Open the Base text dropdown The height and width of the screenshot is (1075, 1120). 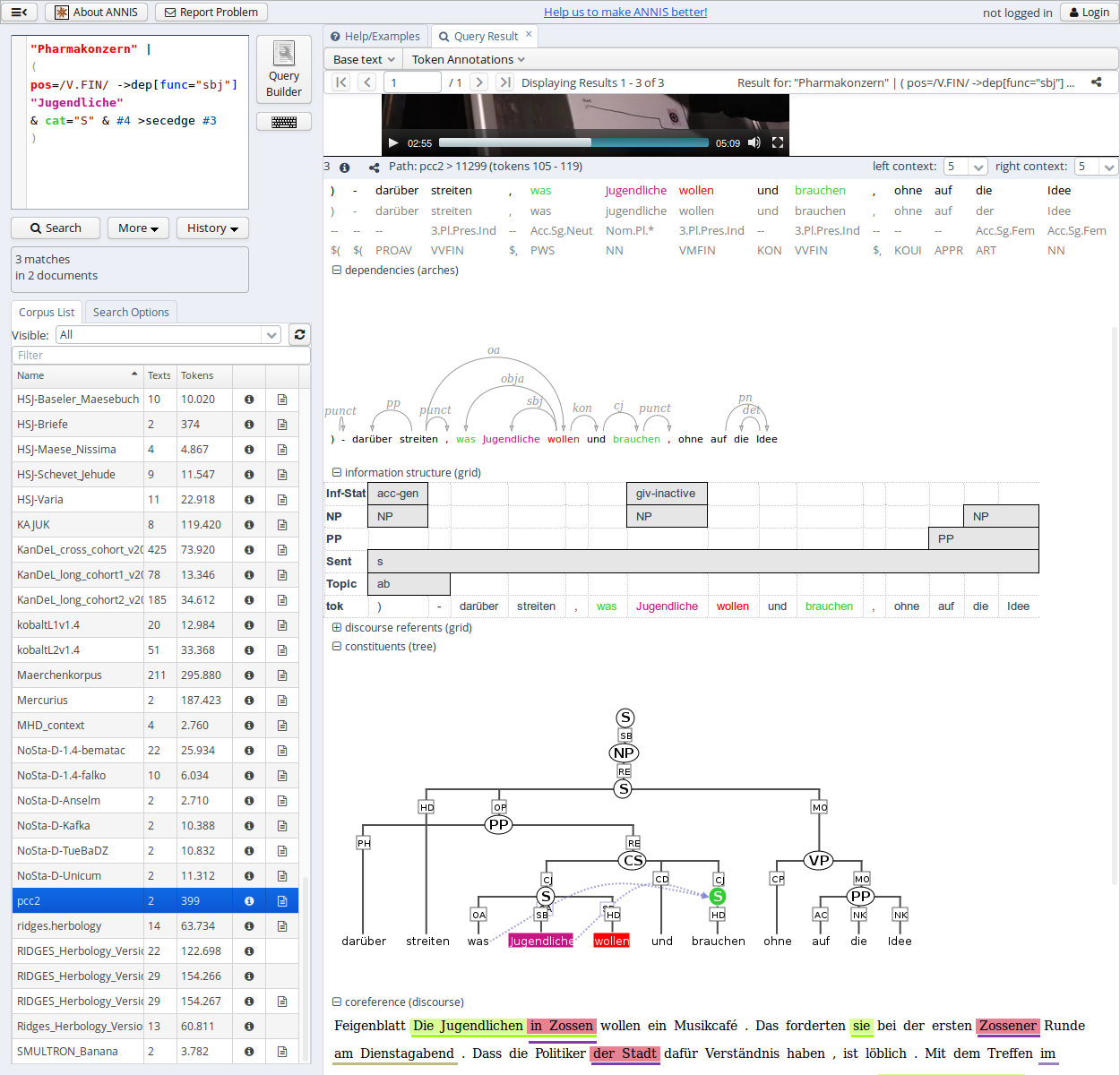[x=362, y=58]
